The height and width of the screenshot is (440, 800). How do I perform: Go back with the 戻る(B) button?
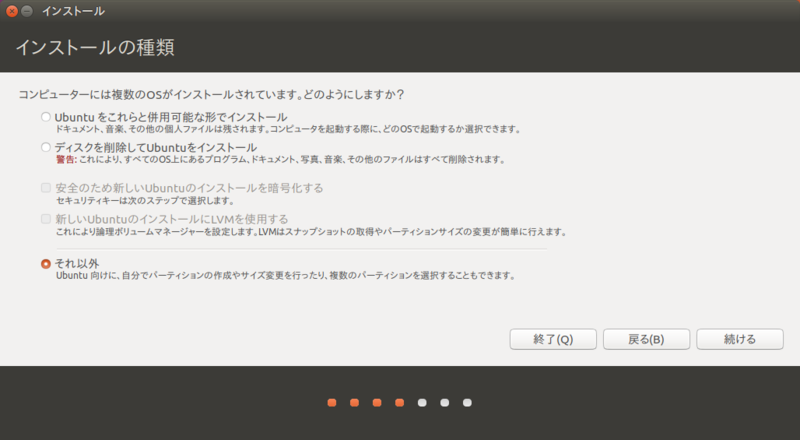[x=646, y=339]
